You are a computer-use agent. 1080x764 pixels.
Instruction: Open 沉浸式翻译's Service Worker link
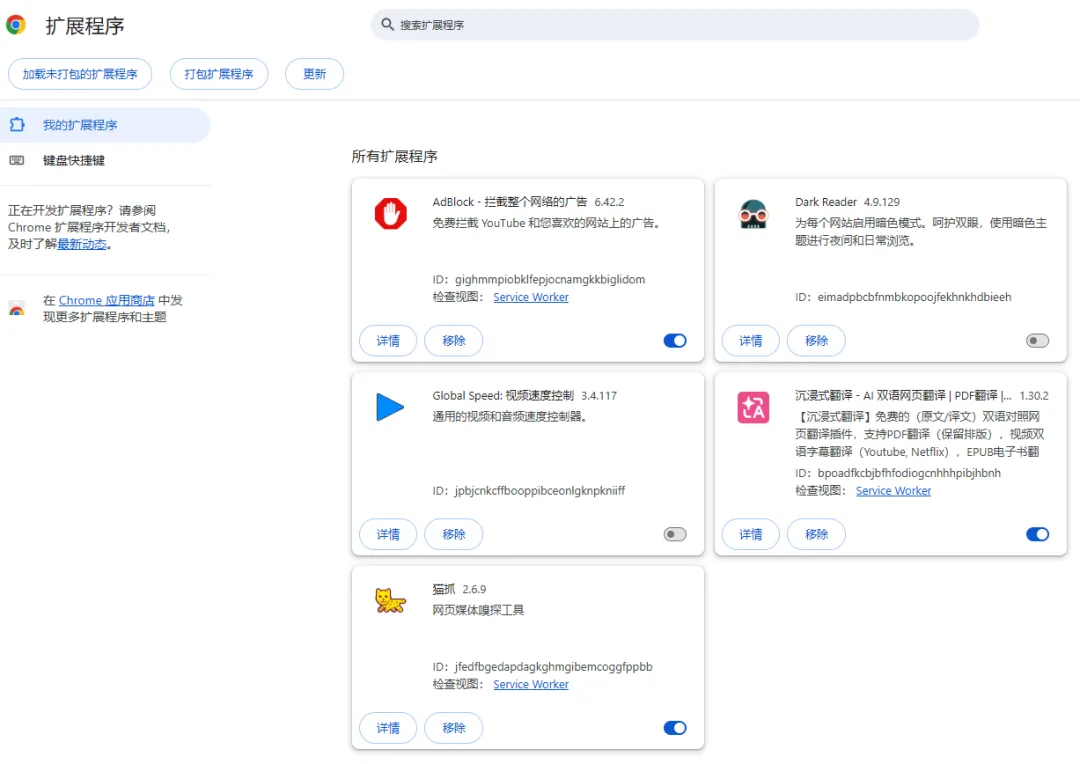coord(893,491)
